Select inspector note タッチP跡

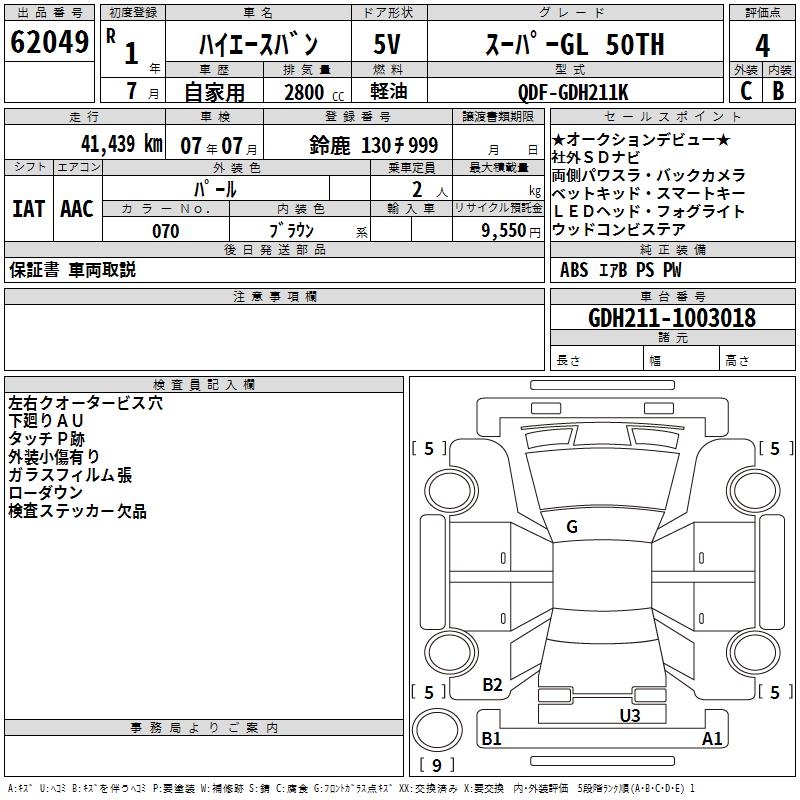click(46, 439)
